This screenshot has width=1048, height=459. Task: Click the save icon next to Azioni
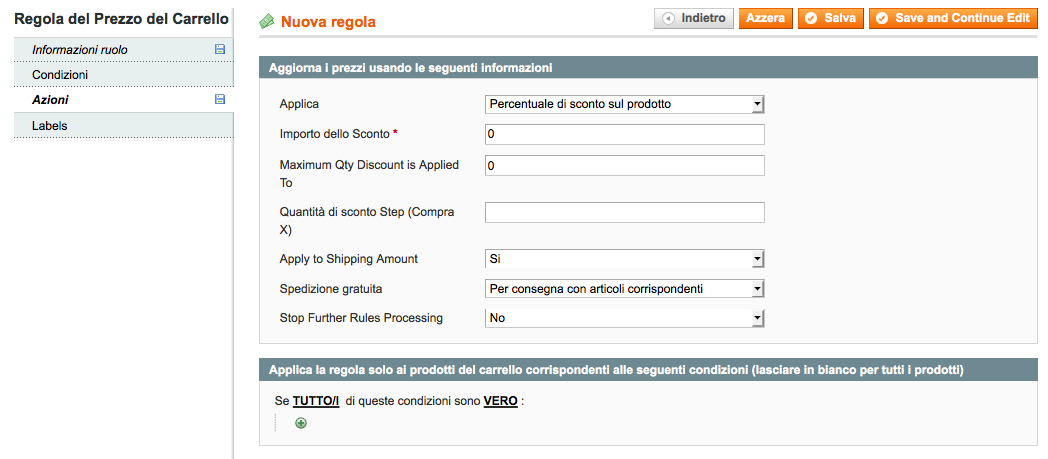coord(220,100)
